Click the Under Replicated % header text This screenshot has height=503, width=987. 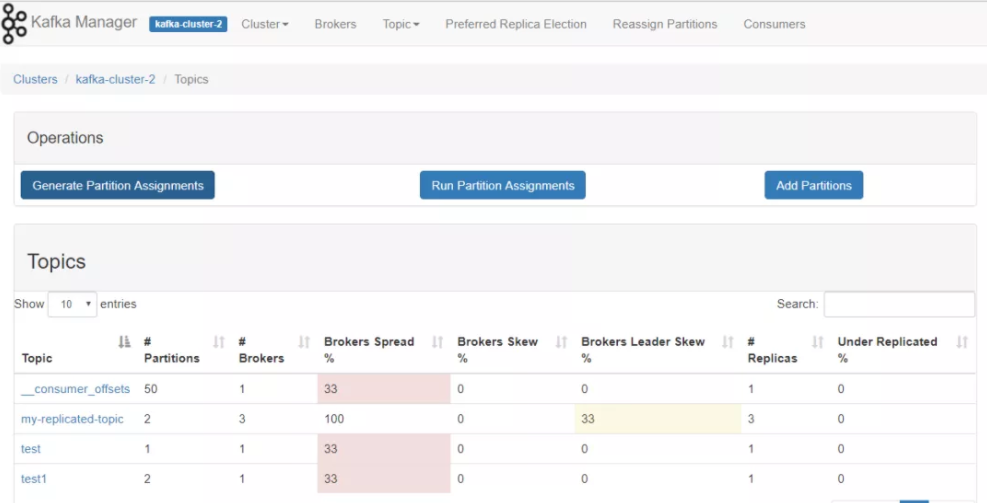[x=887, y=350]
